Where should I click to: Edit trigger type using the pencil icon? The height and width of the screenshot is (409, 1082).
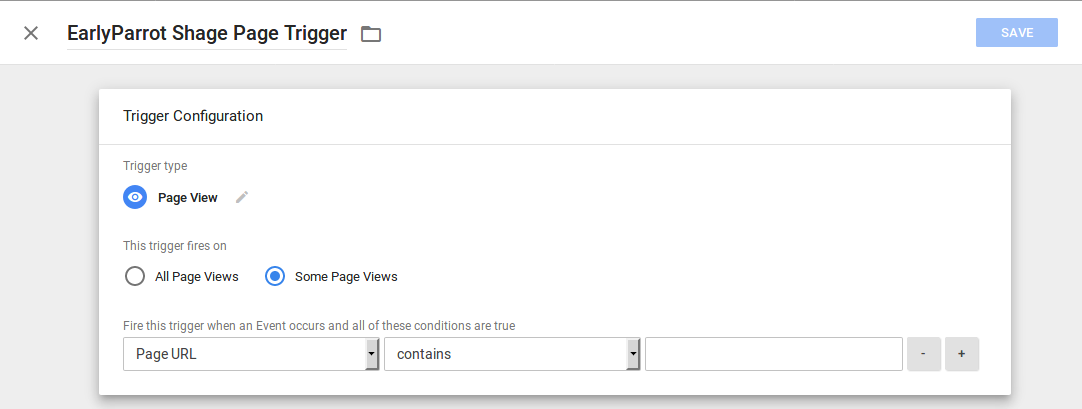[242, 197]
